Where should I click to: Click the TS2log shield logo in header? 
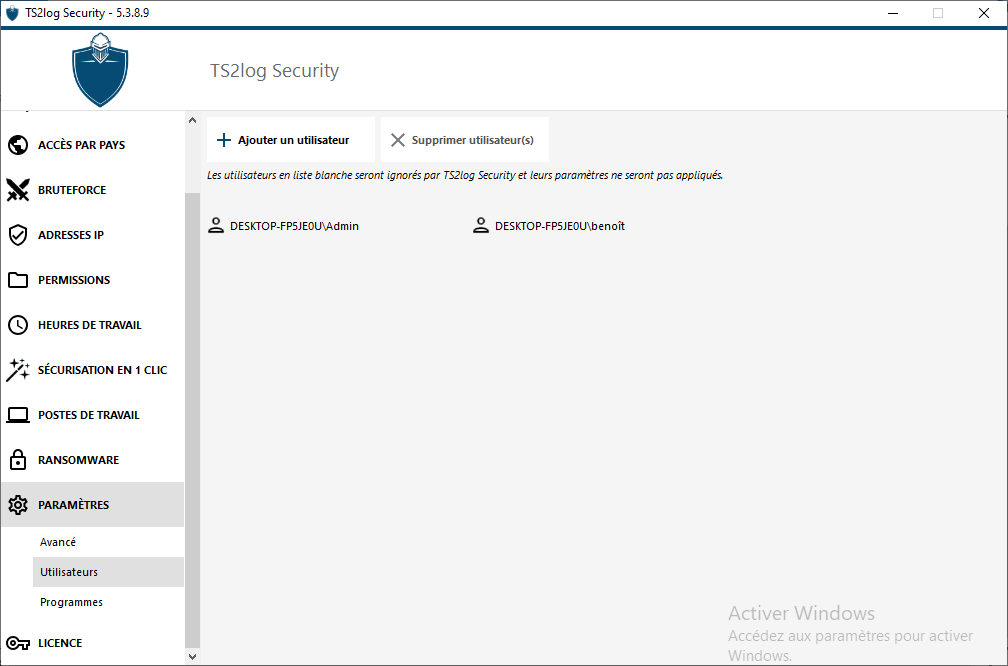(100, 69)
